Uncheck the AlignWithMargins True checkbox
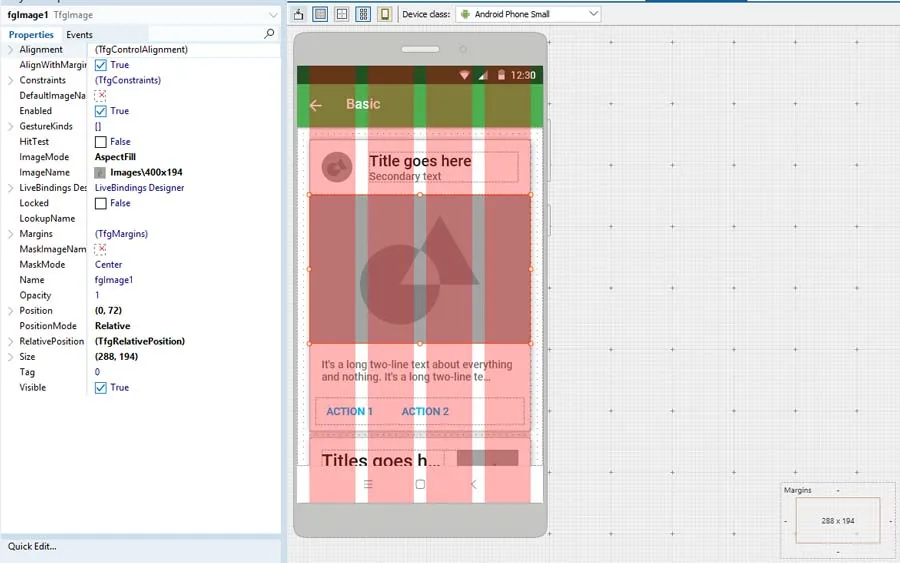The width and height of the screenshot is (900, 563). pyautogui.click(x=100, y=65)
